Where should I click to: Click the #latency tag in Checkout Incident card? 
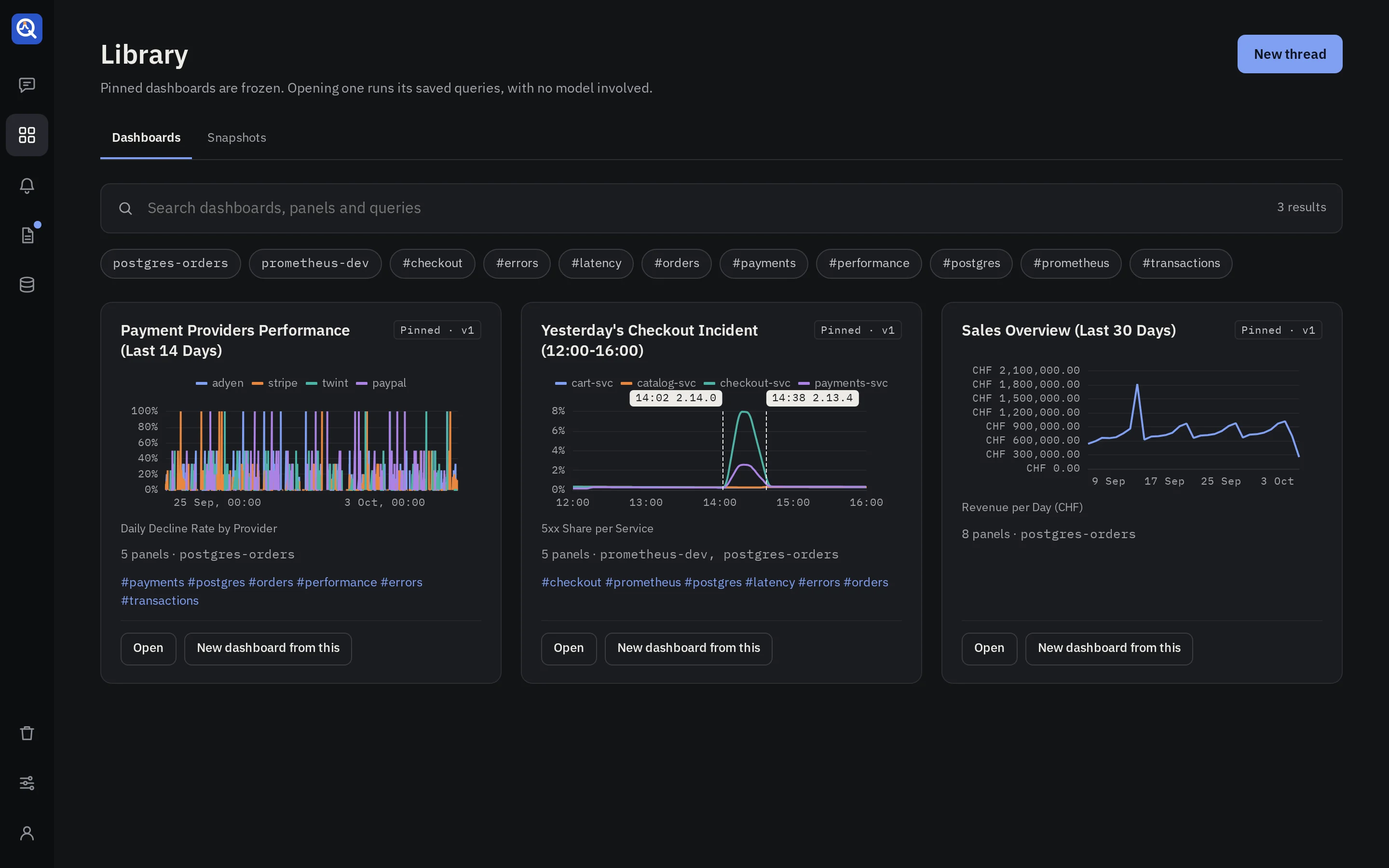pos(770,582)
